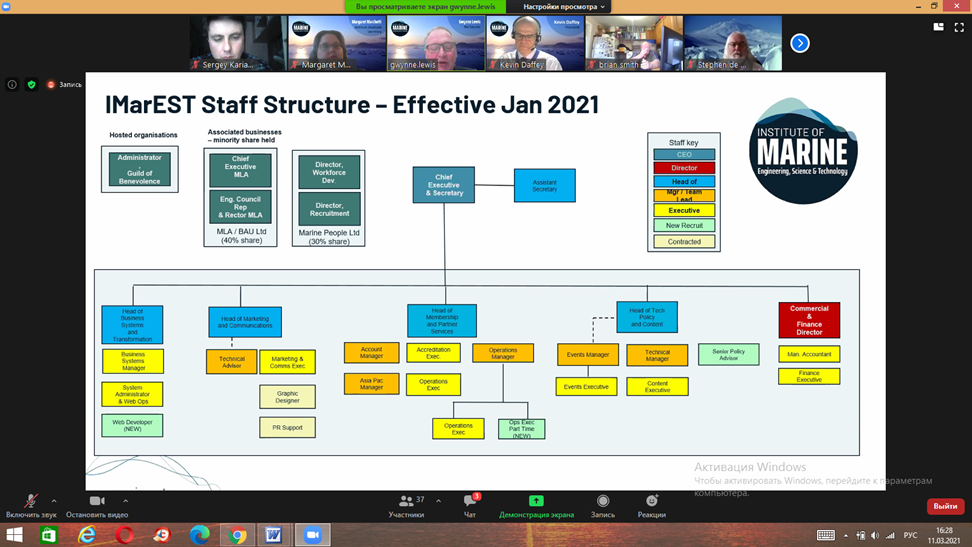
Task: Click the Events Manager box
Action: click(588, 355)
